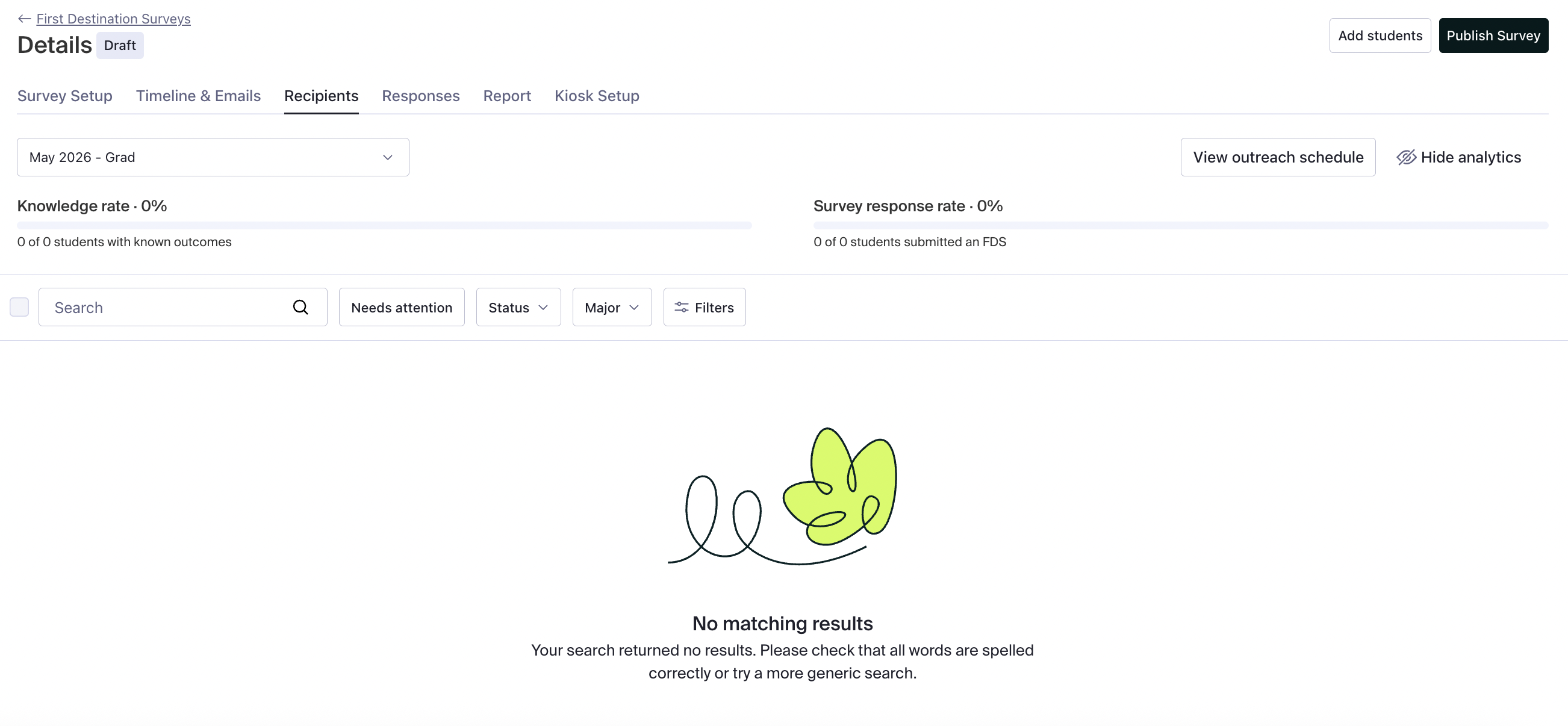The width and height of the screenshot is (1568, 726).
Task: Click the Knowledge rate progress bar
Action: point(384,225)
